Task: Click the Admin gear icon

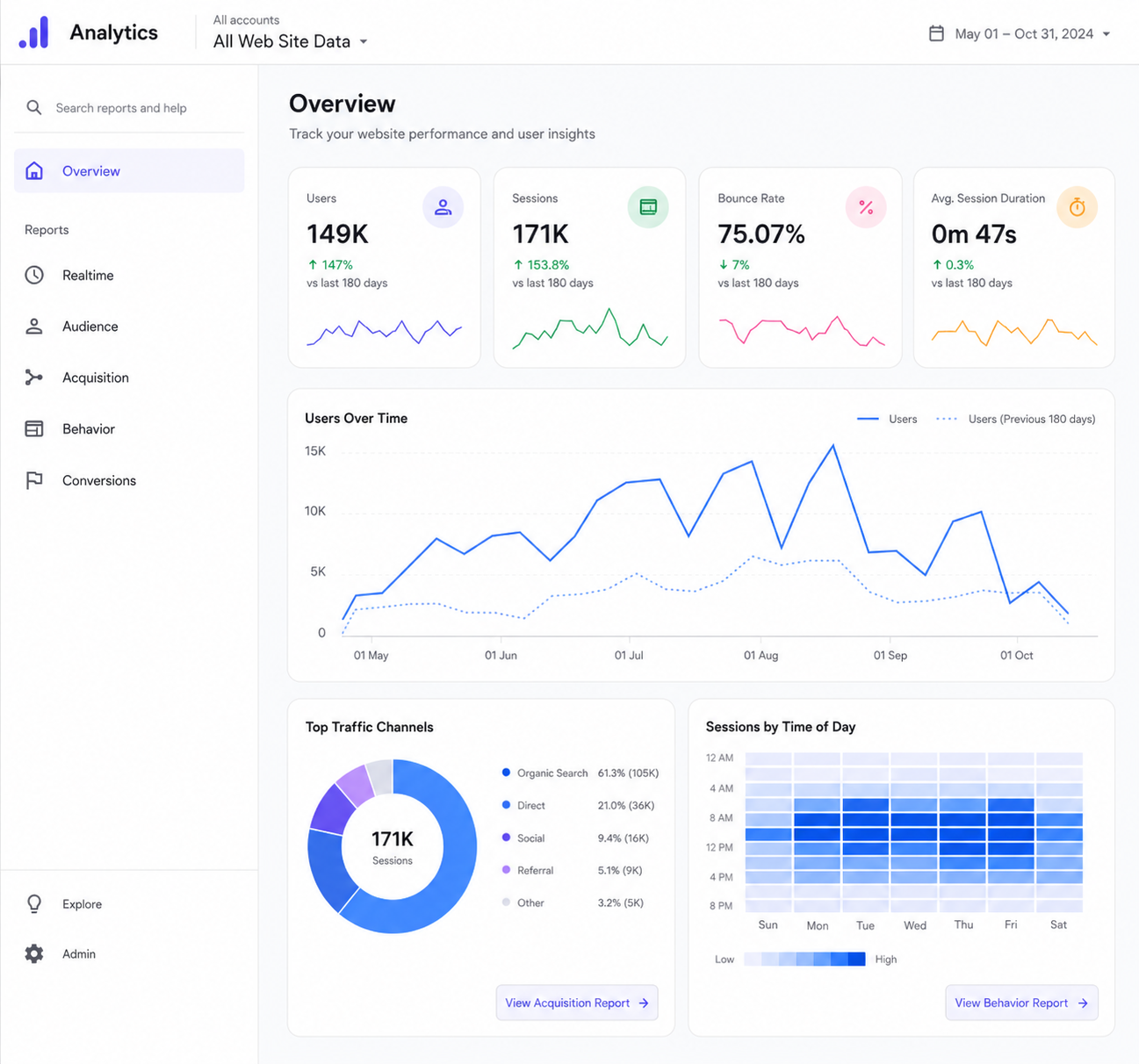Action: click(34, 954)
